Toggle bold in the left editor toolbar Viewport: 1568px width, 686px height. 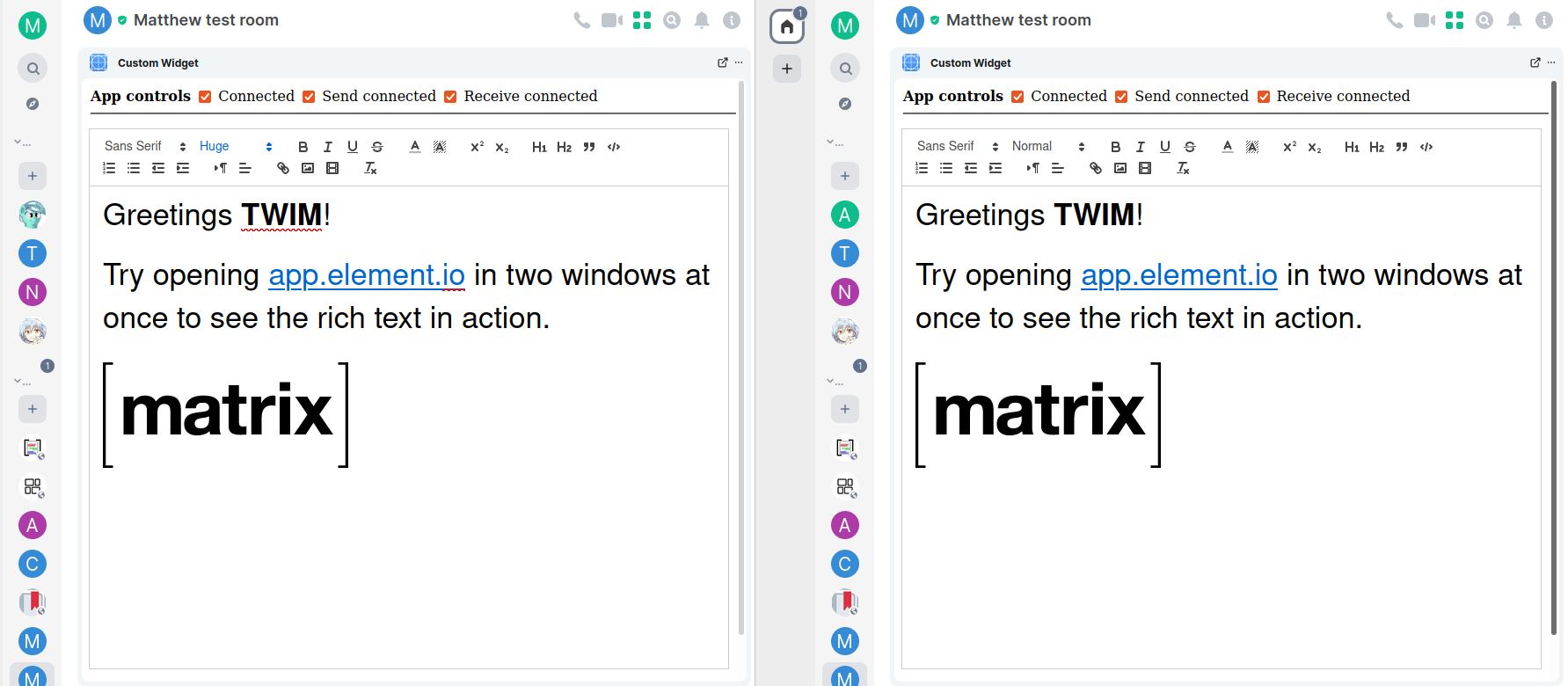[x=303, y=147]
